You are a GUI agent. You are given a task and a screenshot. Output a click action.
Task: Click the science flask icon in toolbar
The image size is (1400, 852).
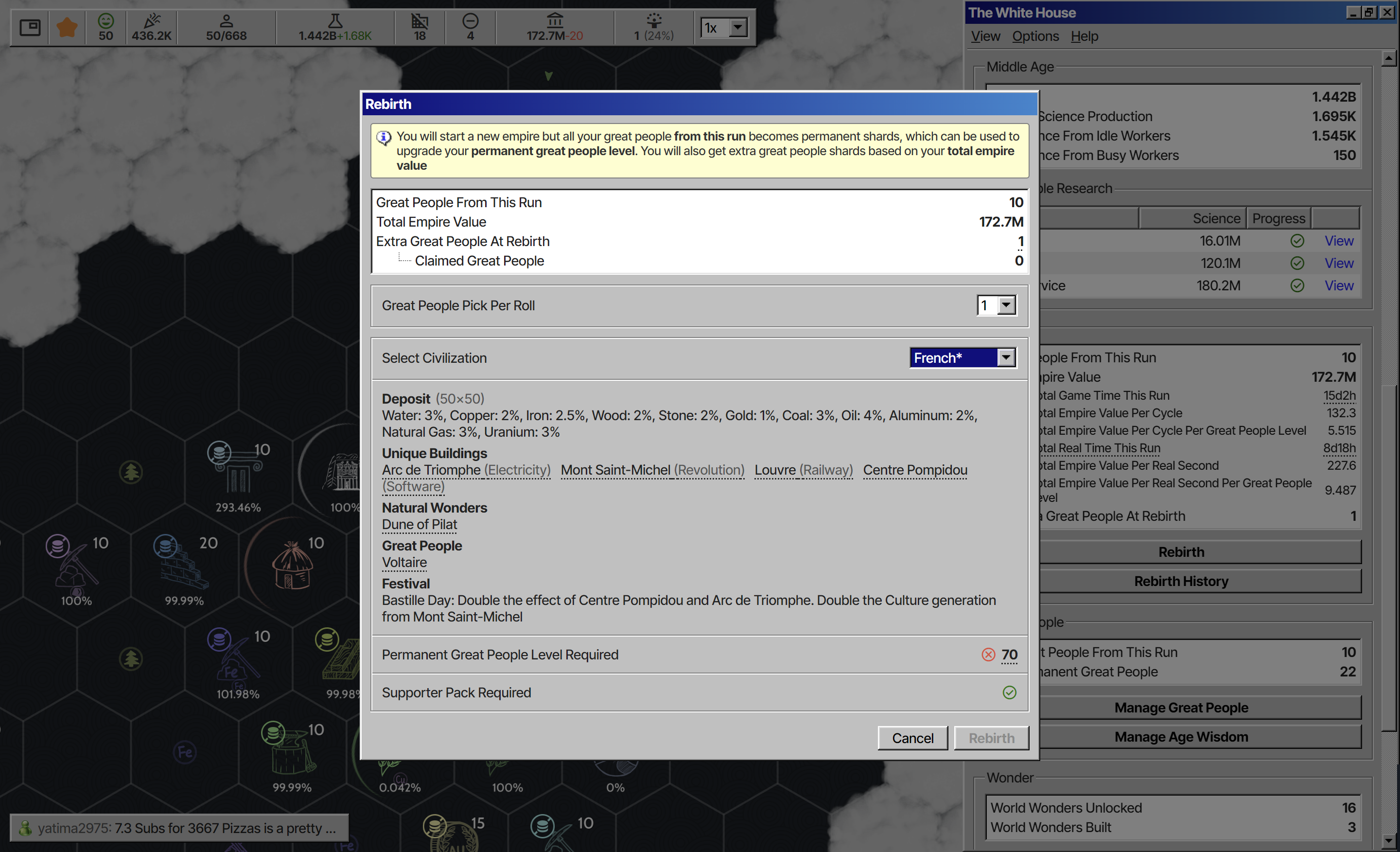tap(335, 21)
